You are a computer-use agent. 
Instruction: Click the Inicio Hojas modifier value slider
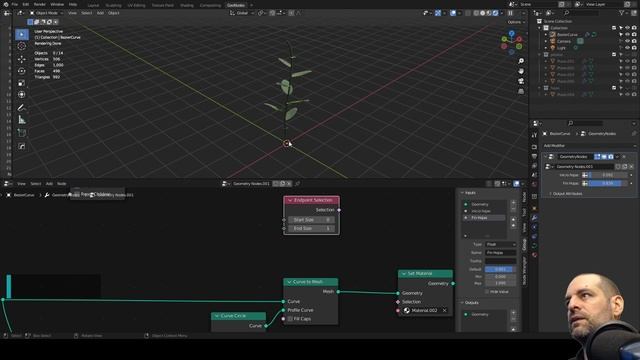pos(607,175)
